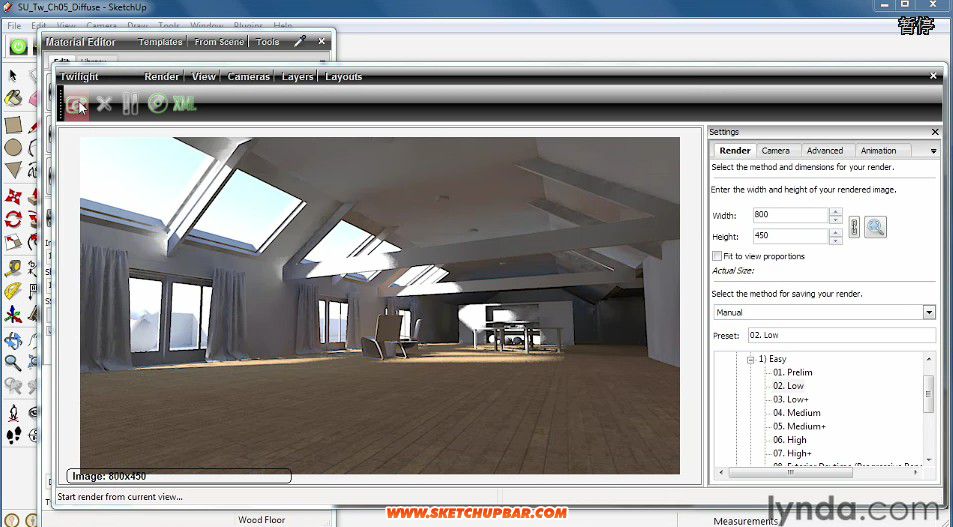The height and width of the screenshot is (527, 953).
Task: Switch to the Camera settings tab
Action: [x=776, y=151]
